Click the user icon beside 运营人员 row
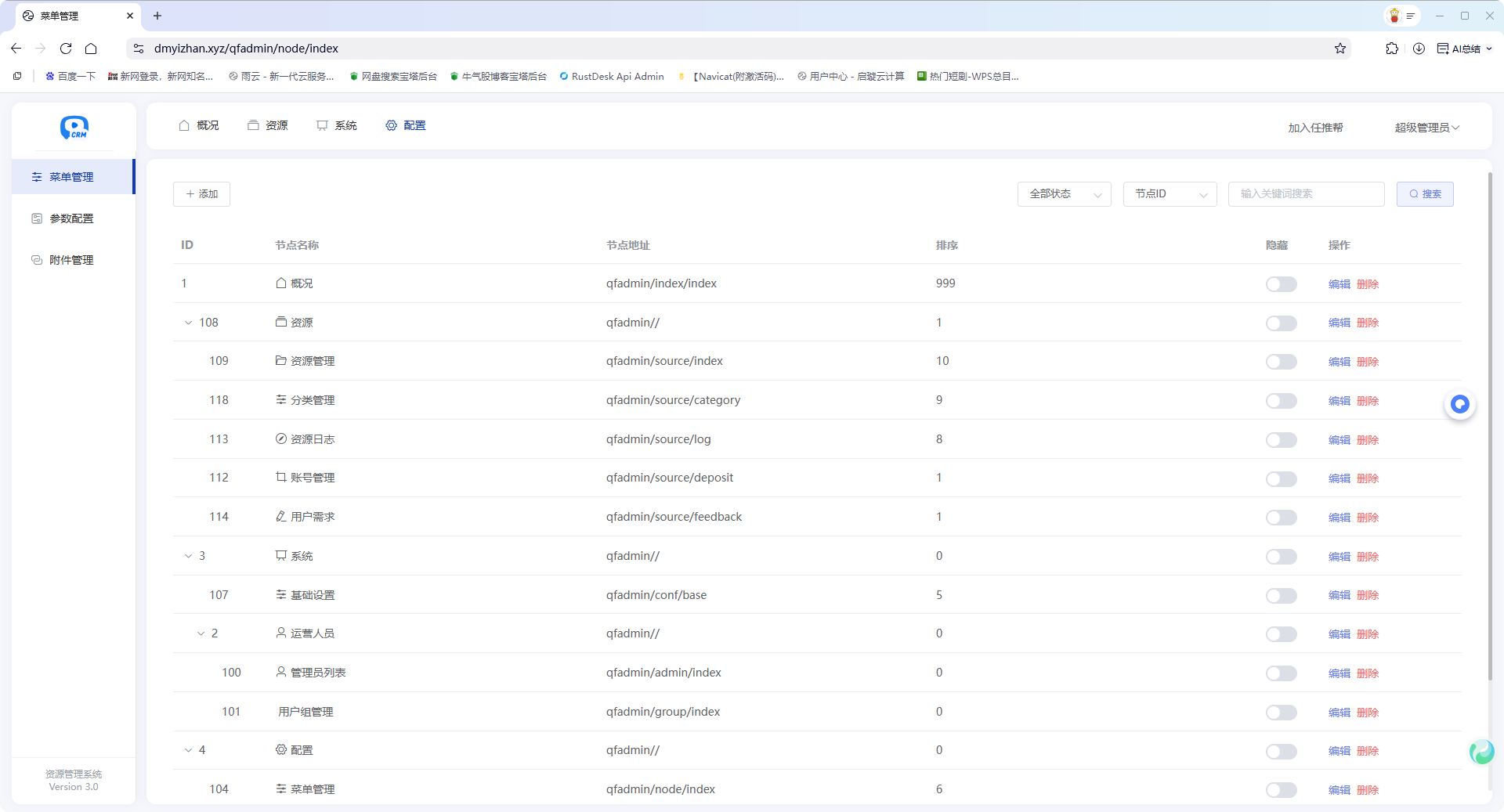 click(x=281, y=633)
